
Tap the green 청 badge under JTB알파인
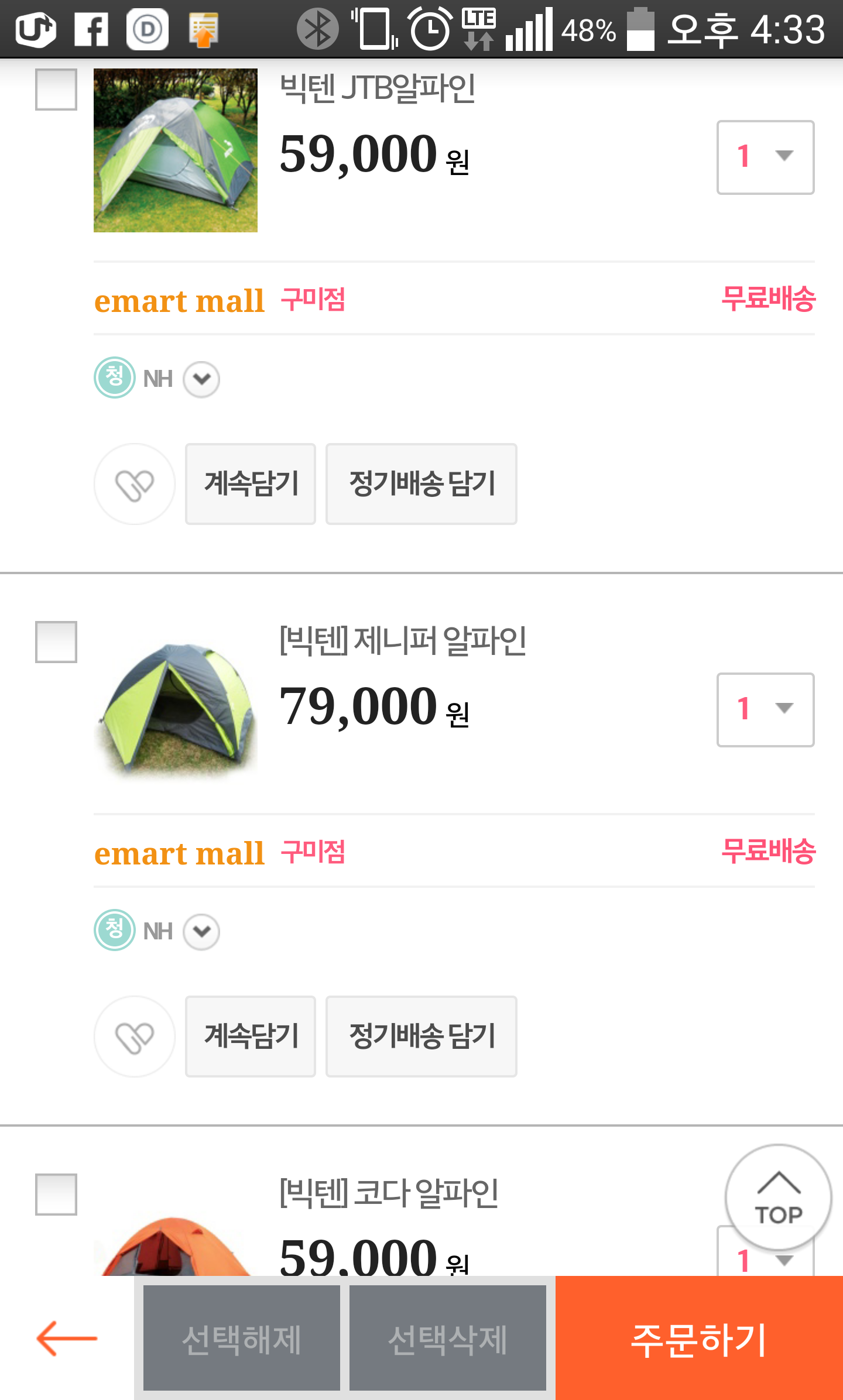(x=115, y=378)
